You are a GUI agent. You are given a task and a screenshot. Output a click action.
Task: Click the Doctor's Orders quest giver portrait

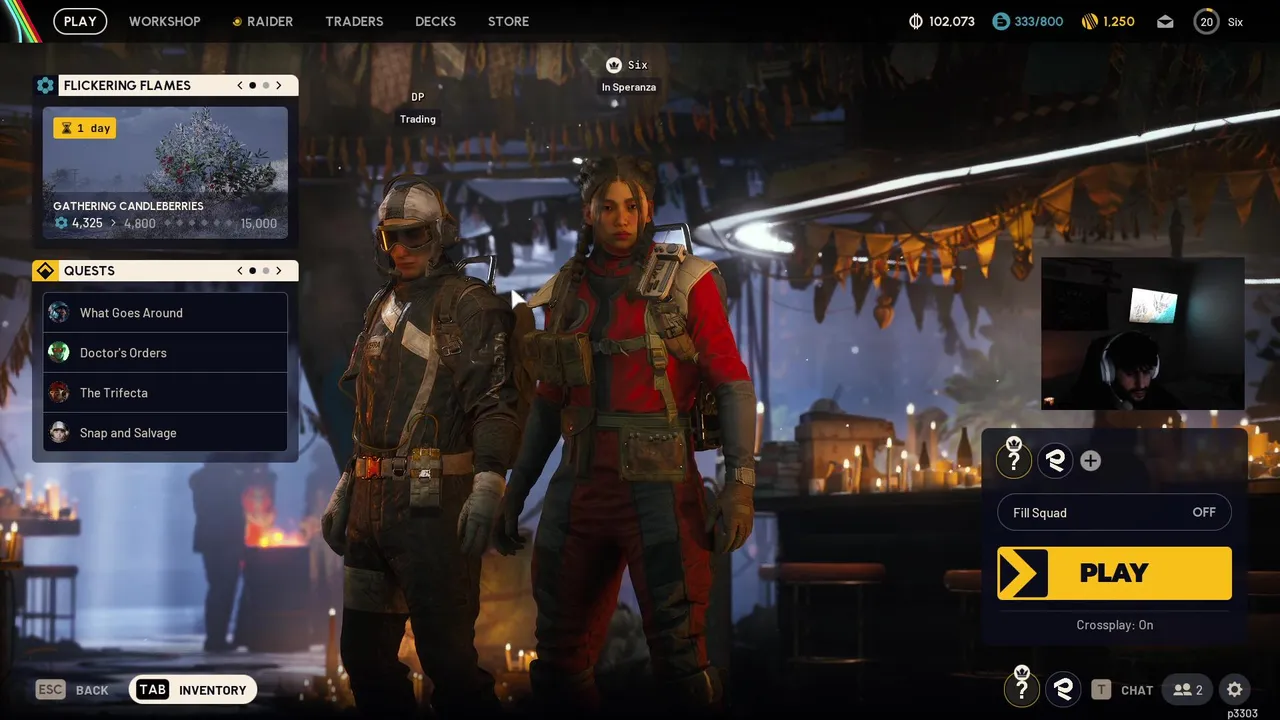click(59, 352)
